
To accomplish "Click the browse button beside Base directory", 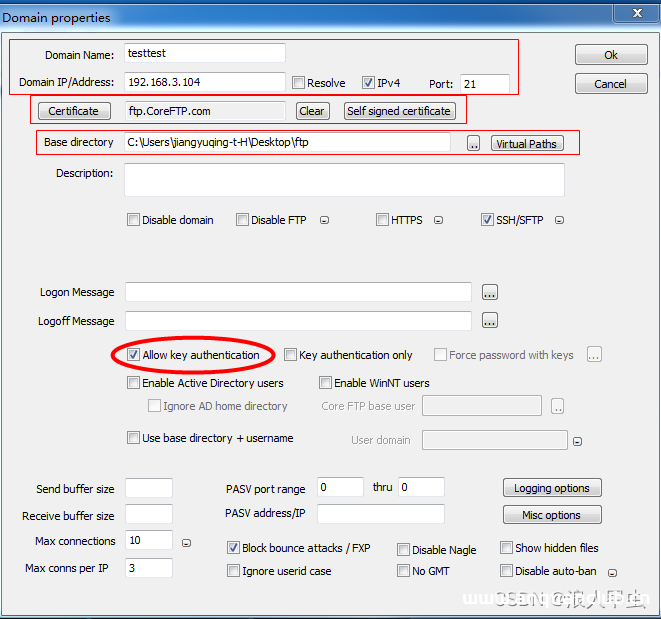I will coord(473,144).
